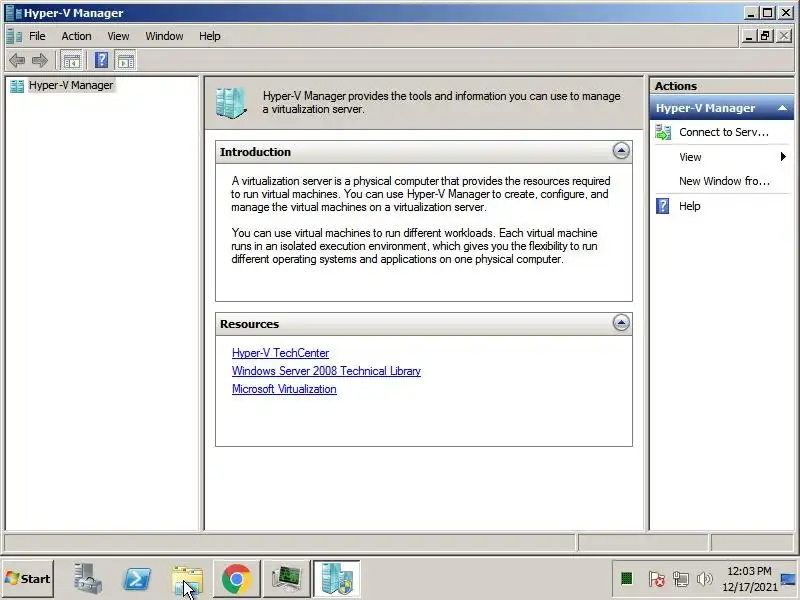Open the Window menu
Screen dimensions: 800x600
tap(164, 36)
